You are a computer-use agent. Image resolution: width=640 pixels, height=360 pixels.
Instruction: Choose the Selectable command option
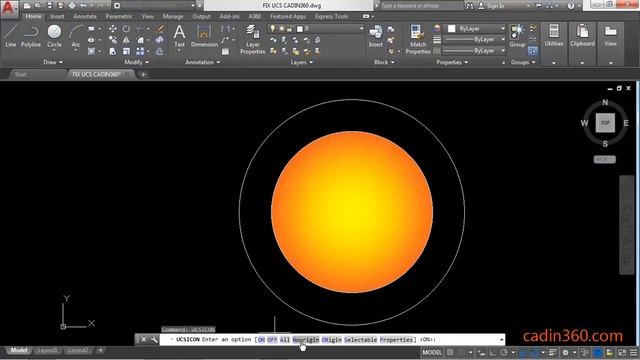360,340
